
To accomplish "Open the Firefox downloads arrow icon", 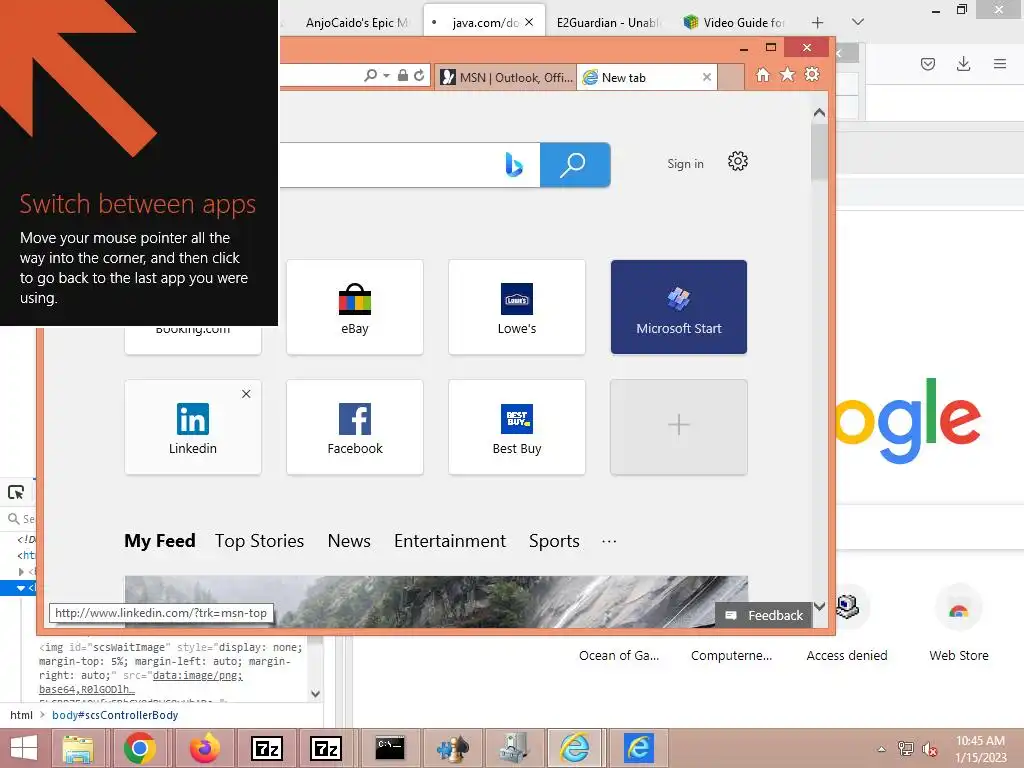I will tap(963, 63).
